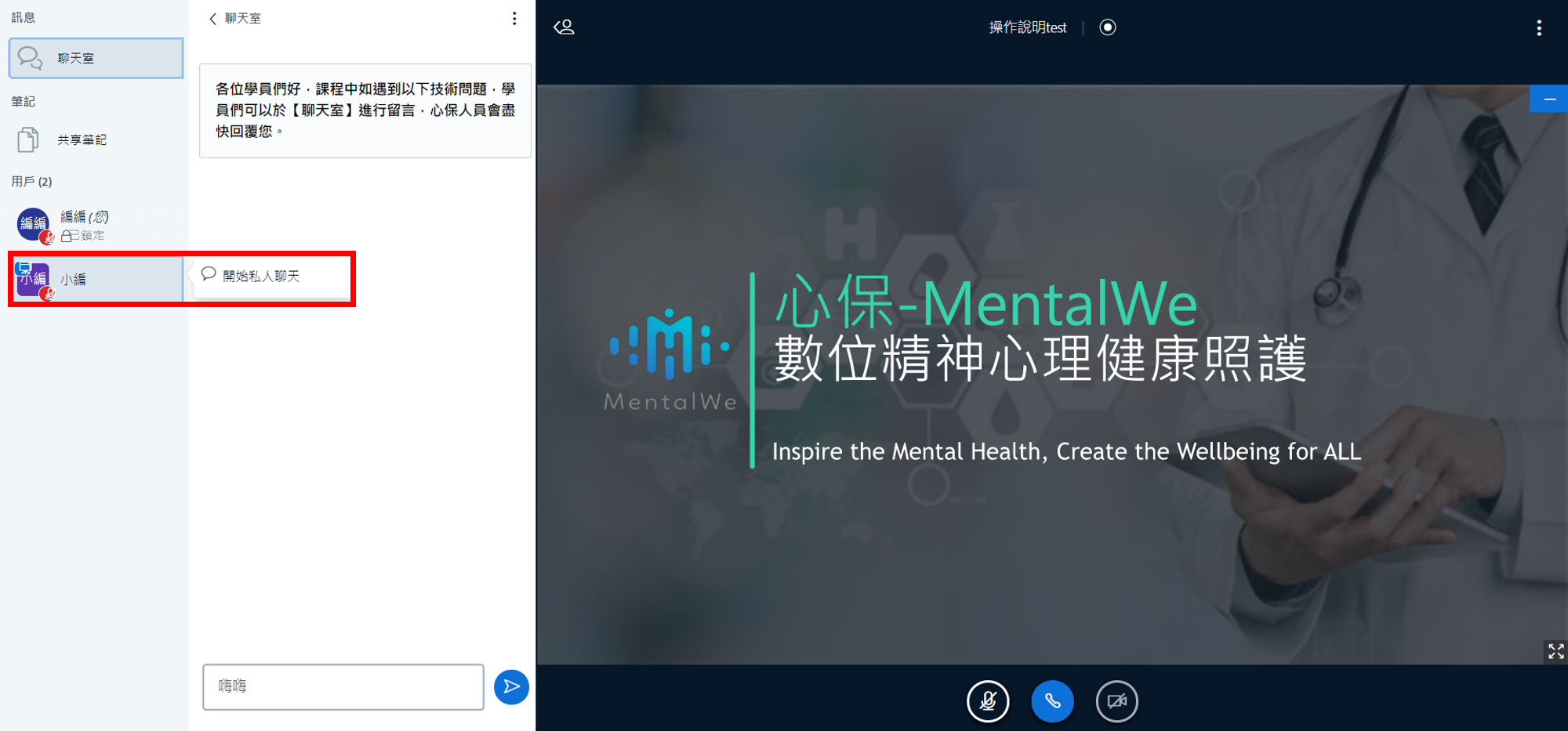Screen dimensions: 1568x731
Task: Click the meeting title 操作說明test
Action: [x=1027, y=27]
